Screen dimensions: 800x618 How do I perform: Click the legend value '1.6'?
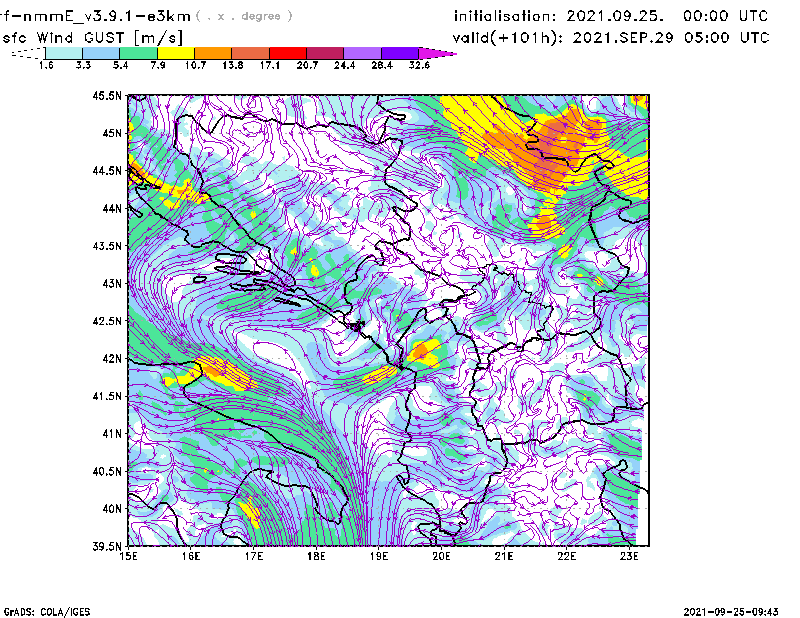(x=46, y=65)
